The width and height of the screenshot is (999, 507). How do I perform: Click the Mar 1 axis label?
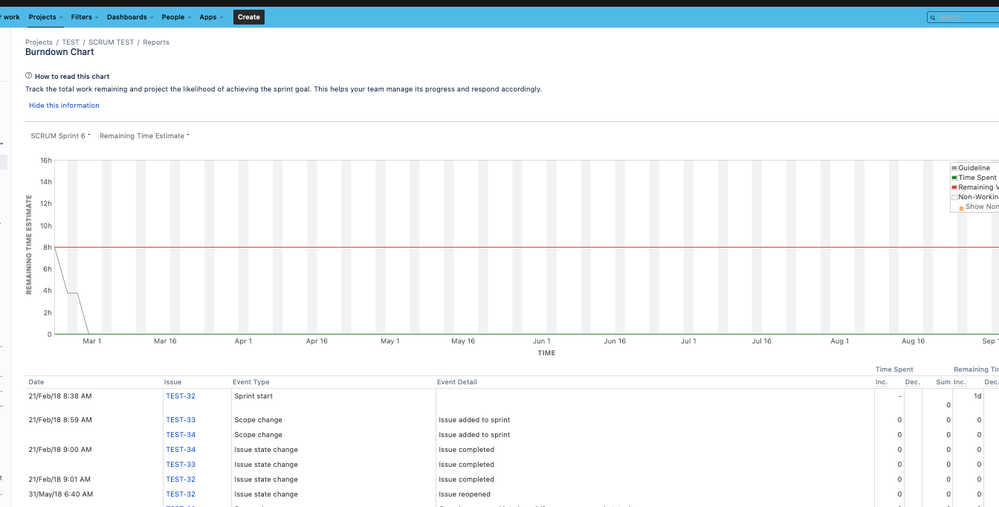point(92,341)
